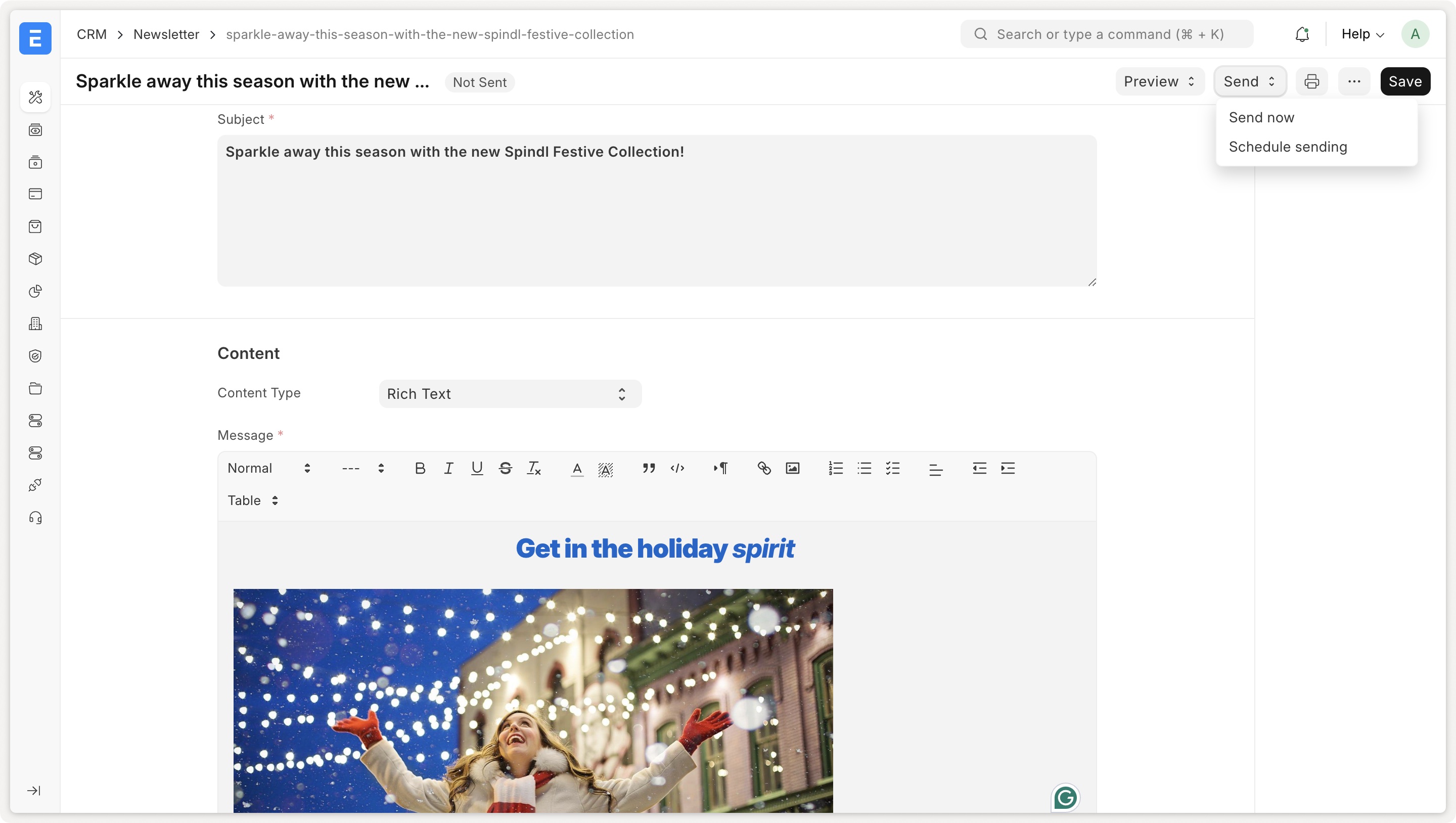
Task: Open the Preview dropdown
Action: pyautogui.click(x=1159, y=81)
